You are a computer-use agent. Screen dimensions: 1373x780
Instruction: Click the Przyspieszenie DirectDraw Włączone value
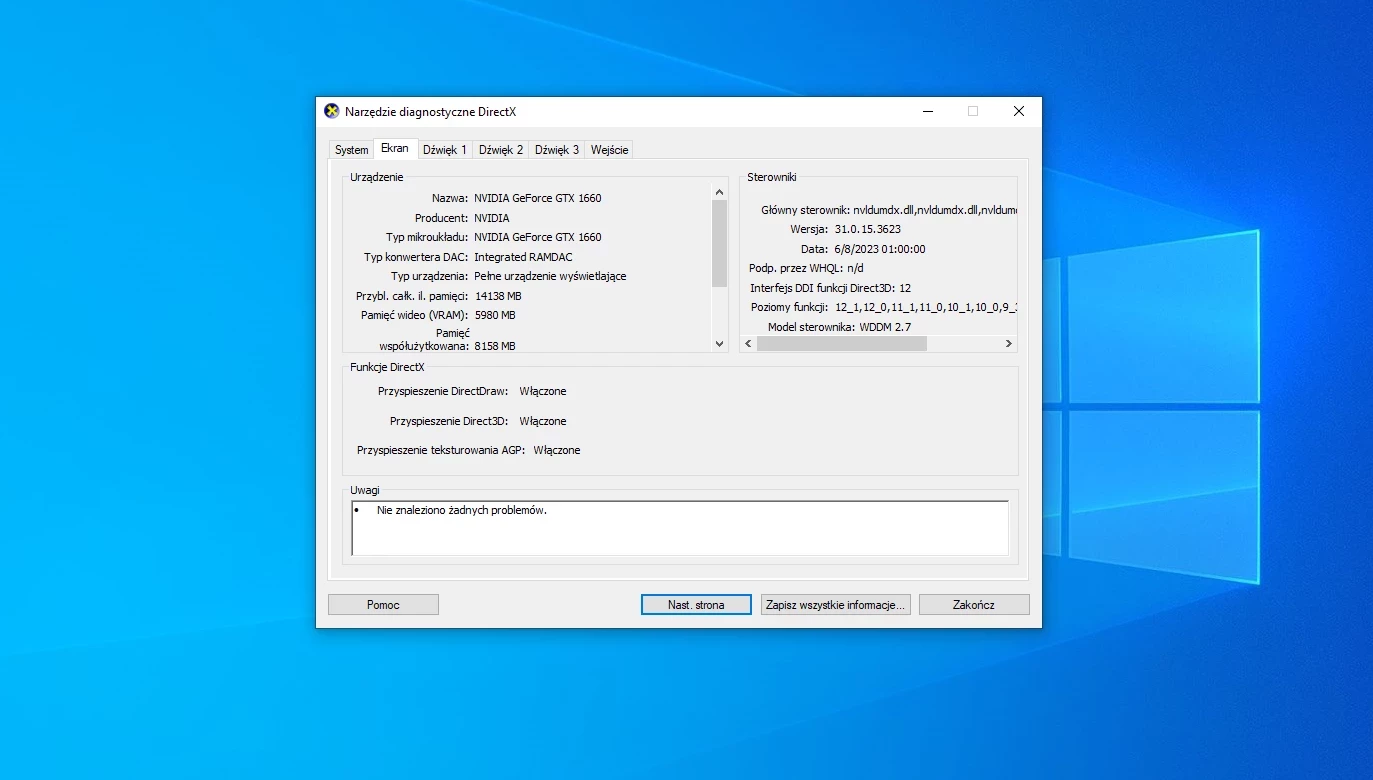pos(543,391)
